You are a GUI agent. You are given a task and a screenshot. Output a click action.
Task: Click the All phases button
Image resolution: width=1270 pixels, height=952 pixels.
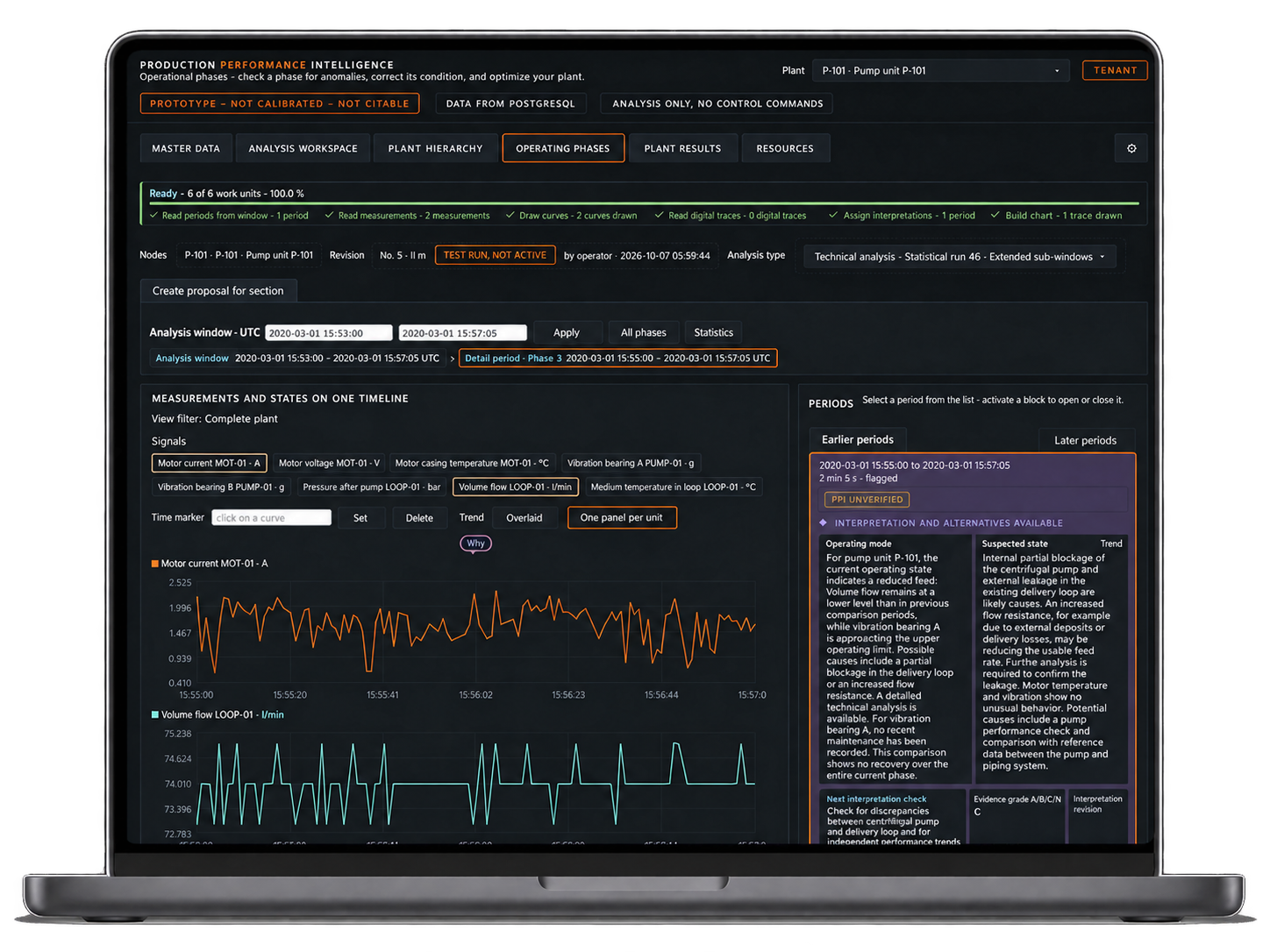tap(644, 332)
